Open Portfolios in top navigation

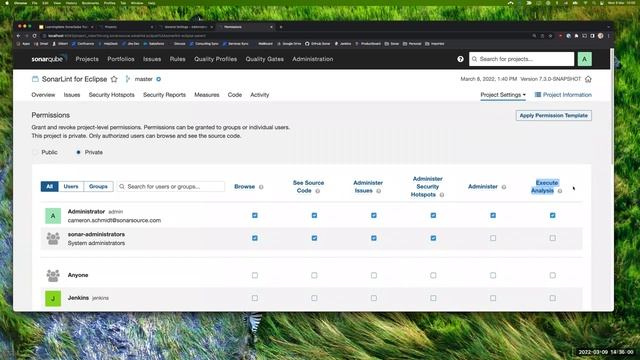(121, 59)
